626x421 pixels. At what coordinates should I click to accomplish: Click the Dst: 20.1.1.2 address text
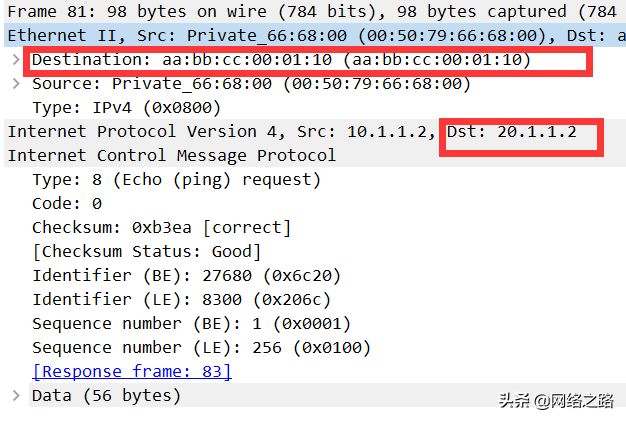(x=512, y=131)
